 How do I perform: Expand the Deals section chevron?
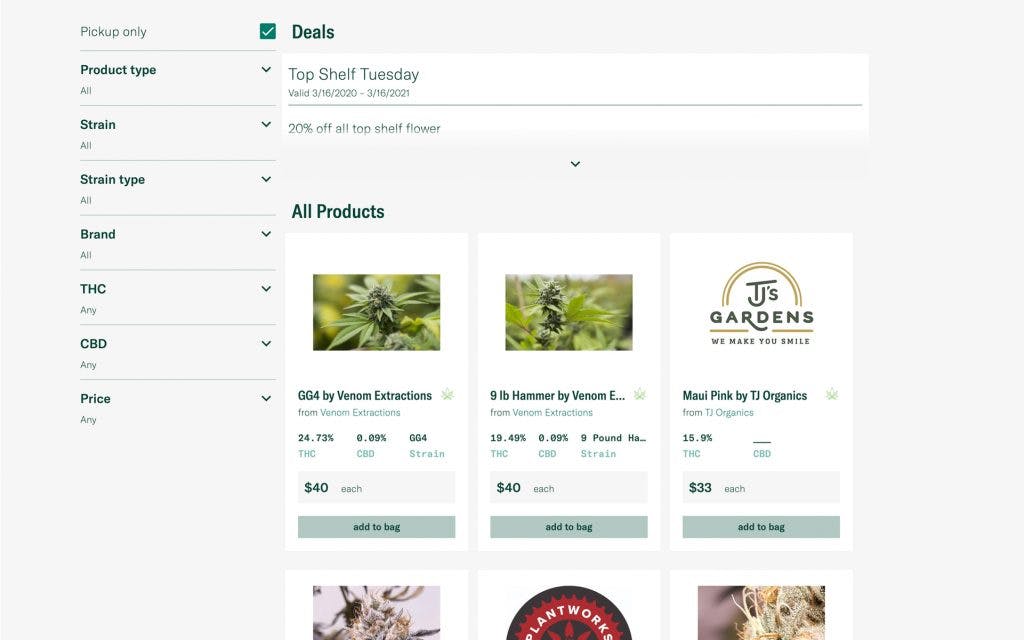(574, 163)
